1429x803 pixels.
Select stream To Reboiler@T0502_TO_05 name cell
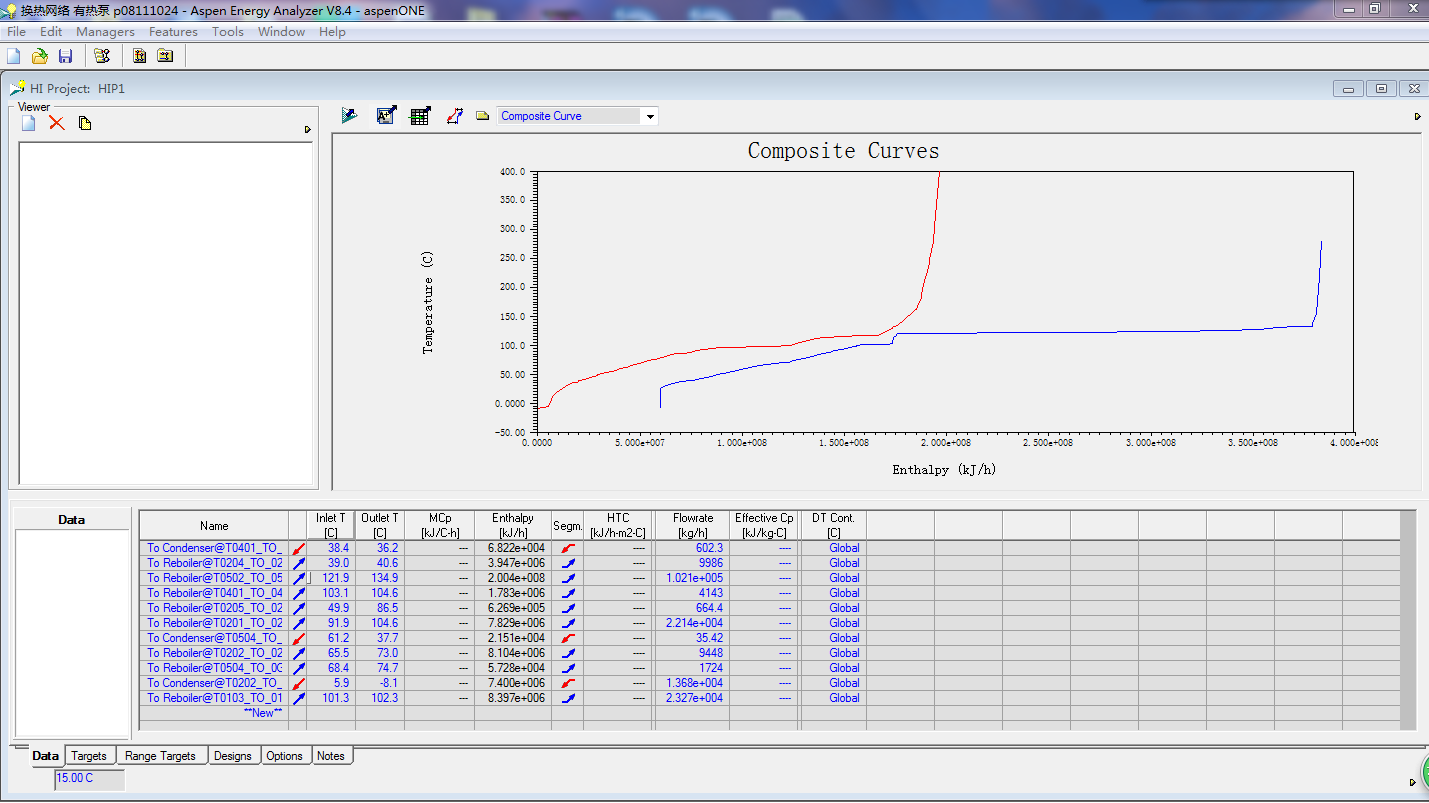[x=214, y=578]
